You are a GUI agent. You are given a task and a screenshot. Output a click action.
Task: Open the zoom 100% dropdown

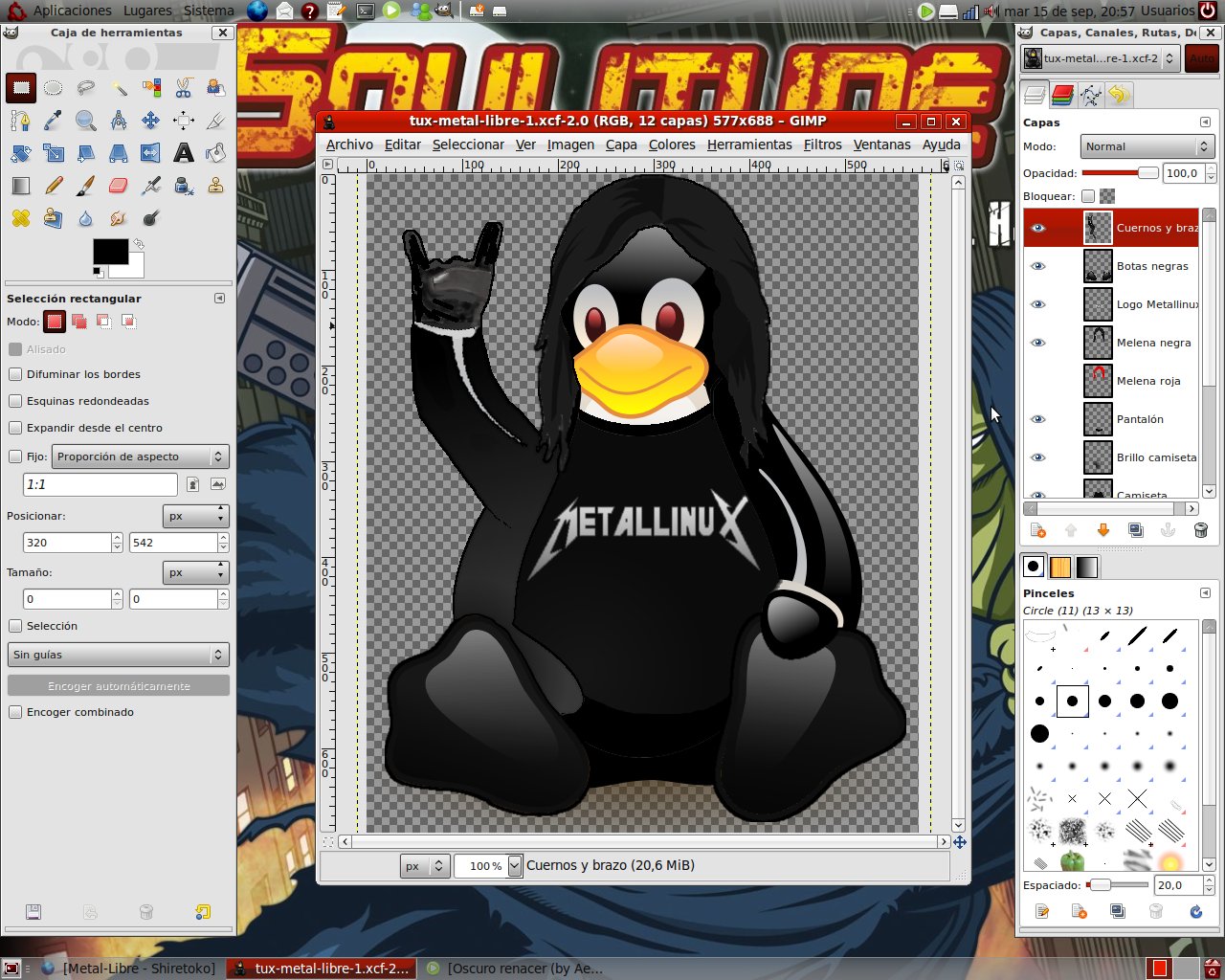515,865
